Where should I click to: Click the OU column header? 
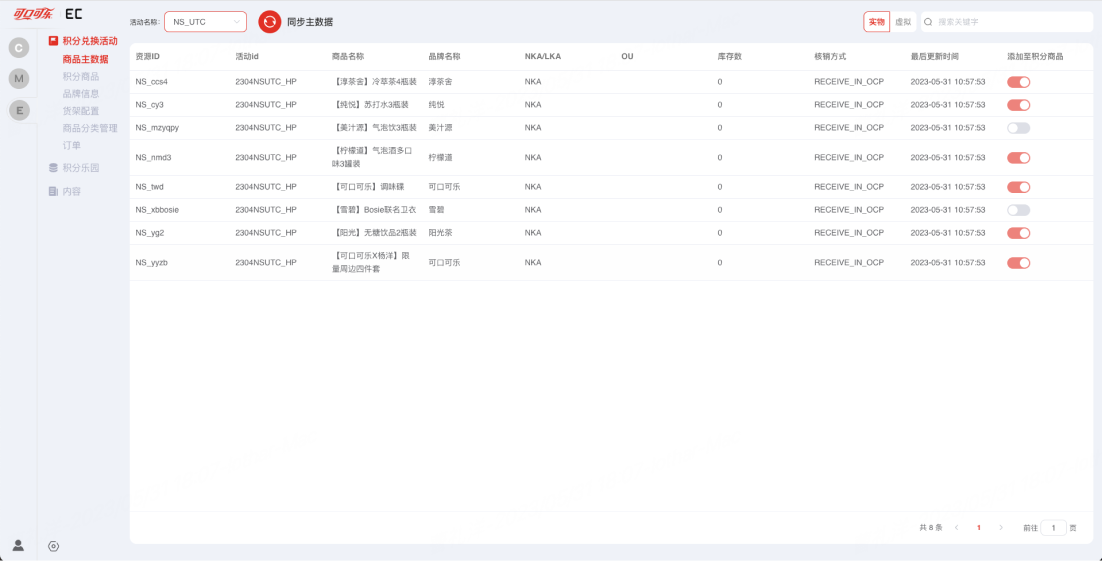point(627,56)
